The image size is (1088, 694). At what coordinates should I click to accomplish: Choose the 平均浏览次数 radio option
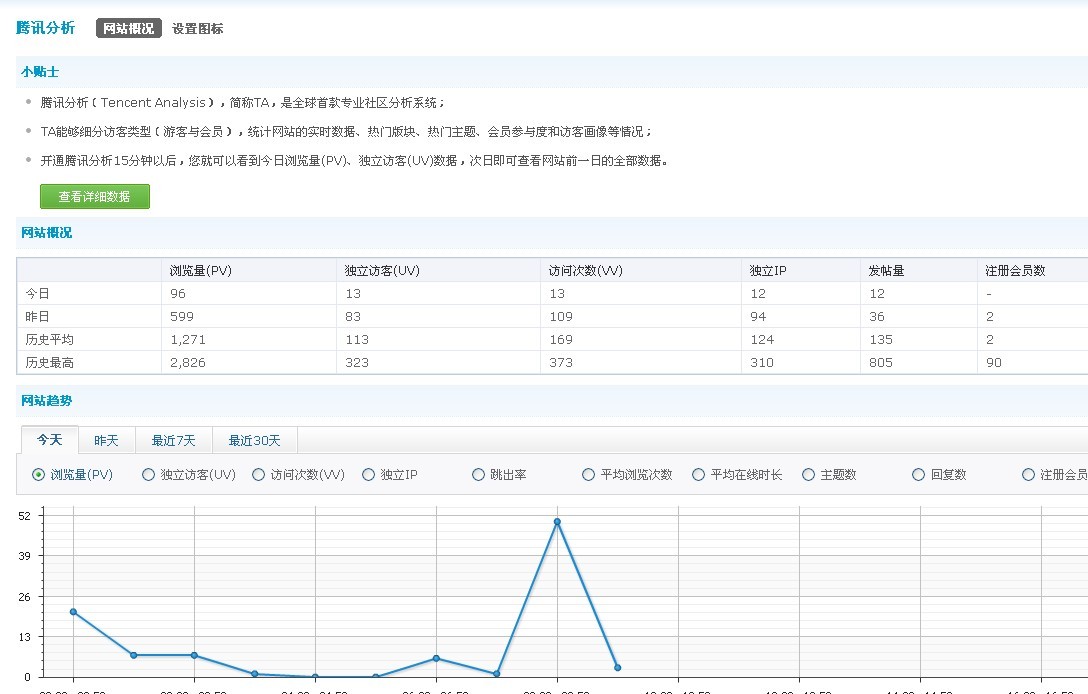coord(588,475)
